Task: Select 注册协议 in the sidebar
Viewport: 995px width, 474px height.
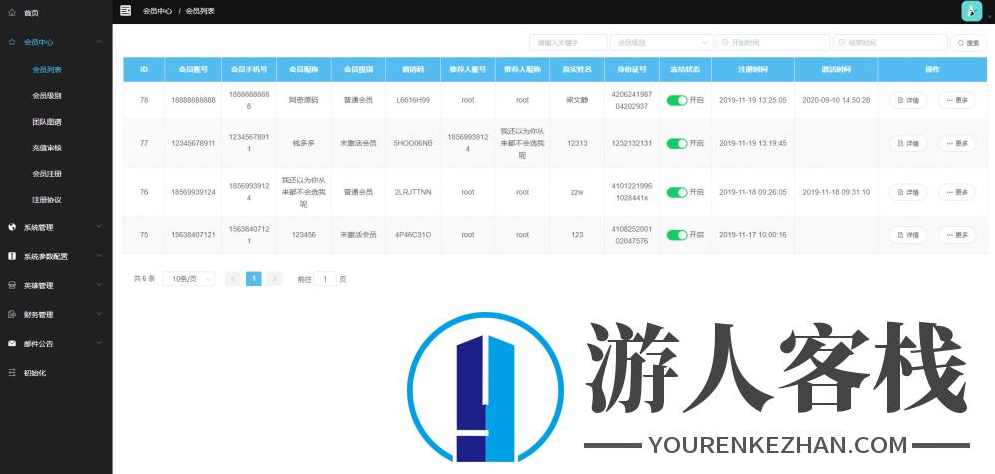Action: coord(47,199)
